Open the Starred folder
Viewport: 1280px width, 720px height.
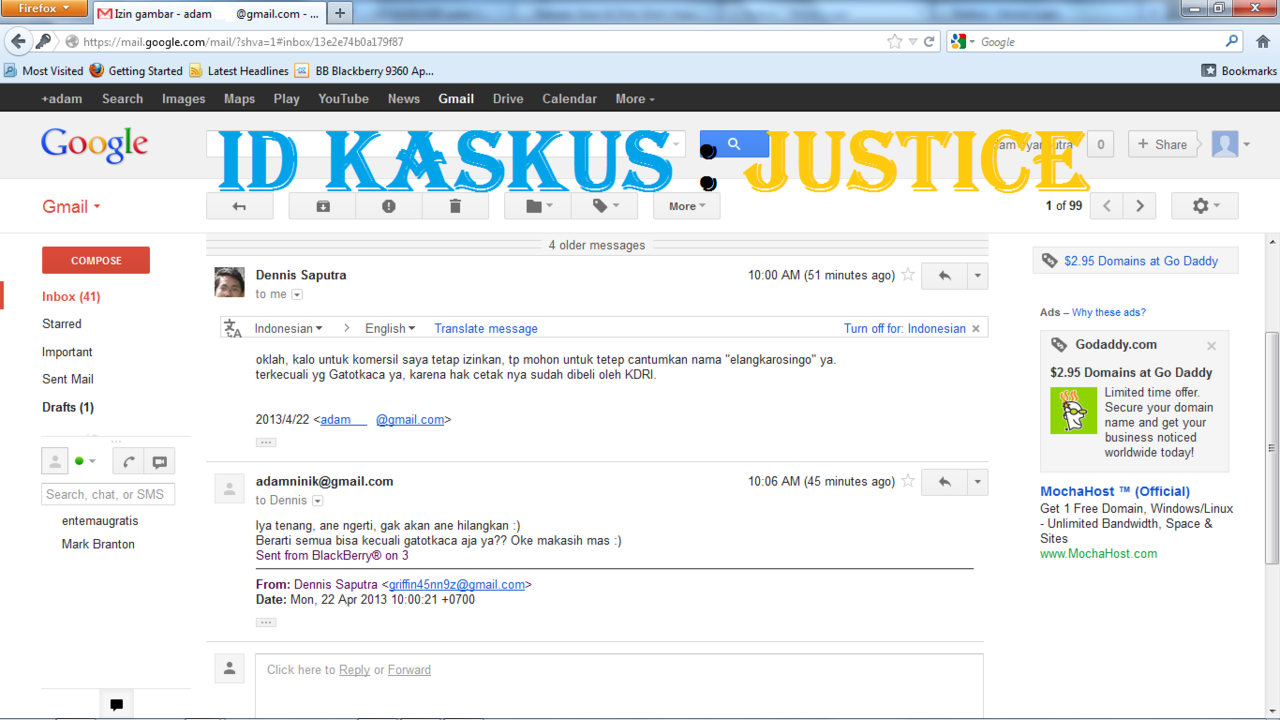tap(62, 324)
